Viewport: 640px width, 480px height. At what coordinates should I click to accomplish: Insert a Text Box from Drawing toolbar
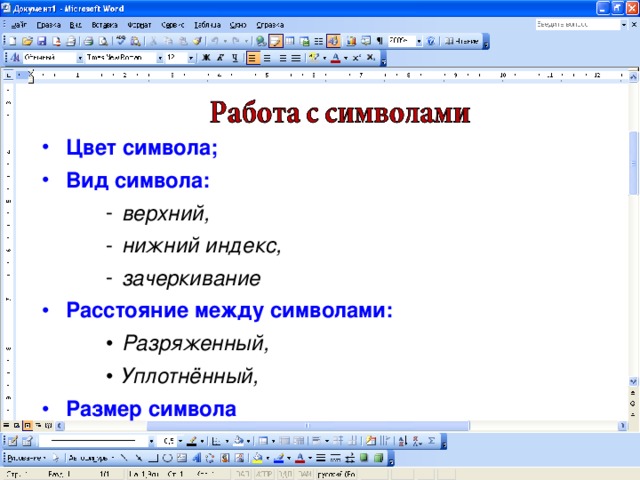pyautogui.click(x=182, y=458)
